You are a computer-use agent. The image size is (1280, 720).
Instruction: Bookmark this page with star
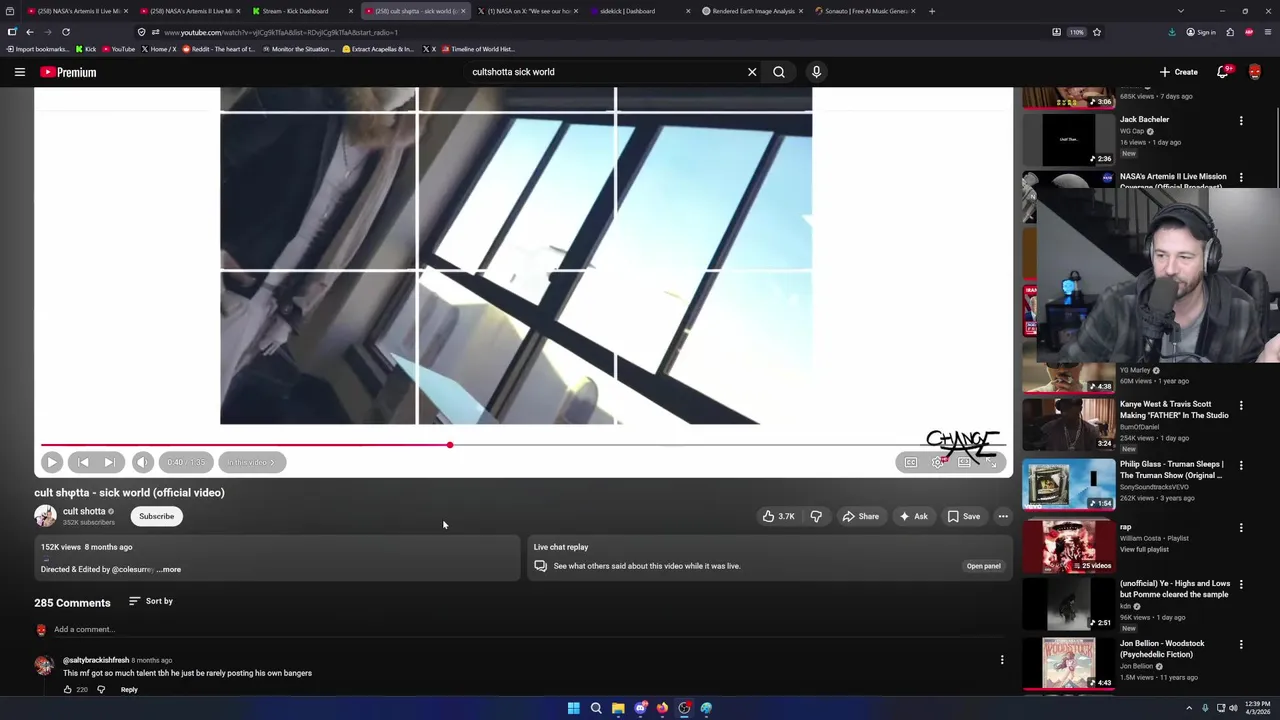click(1097, 32)
